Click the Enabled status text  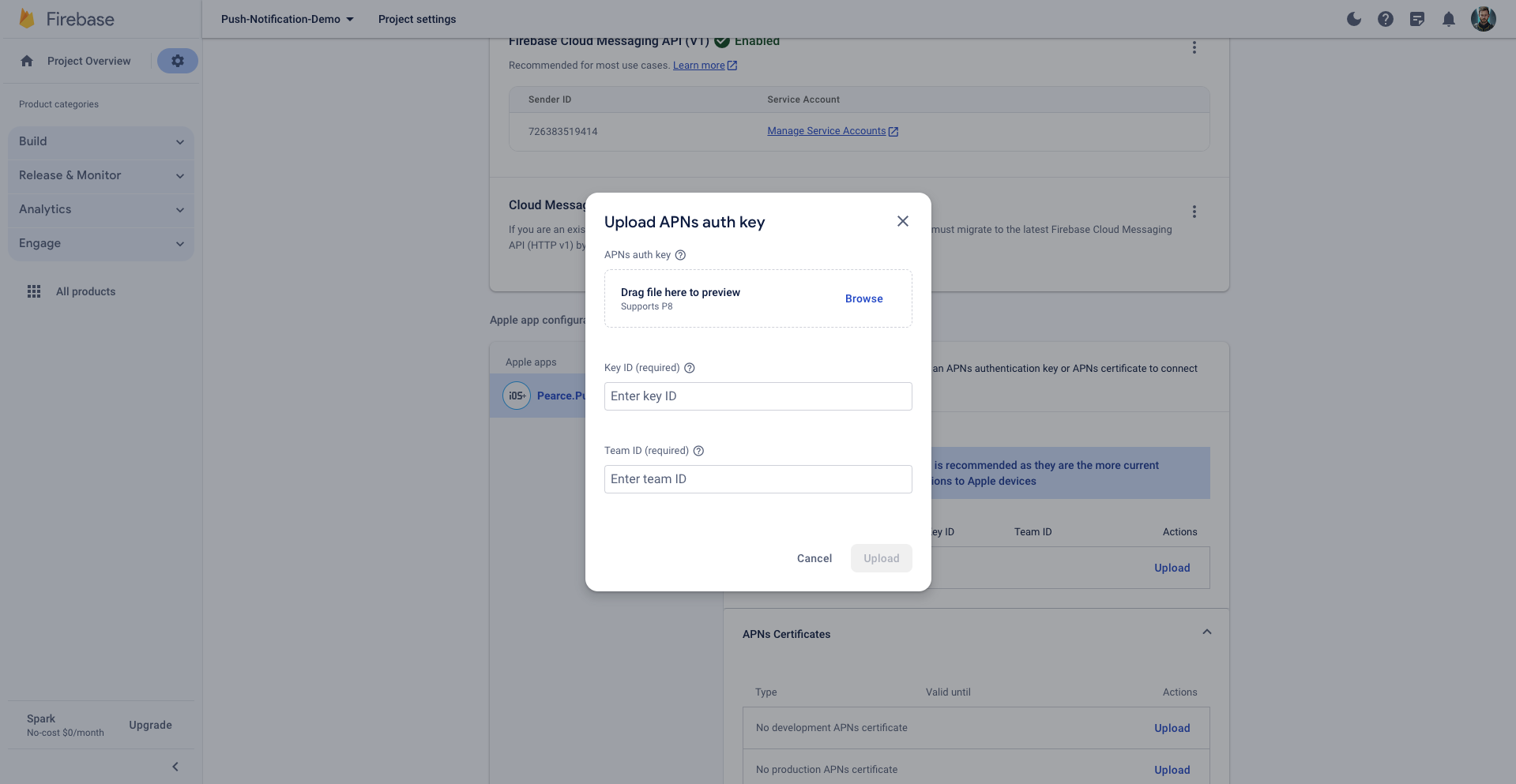tap(757, 41)
